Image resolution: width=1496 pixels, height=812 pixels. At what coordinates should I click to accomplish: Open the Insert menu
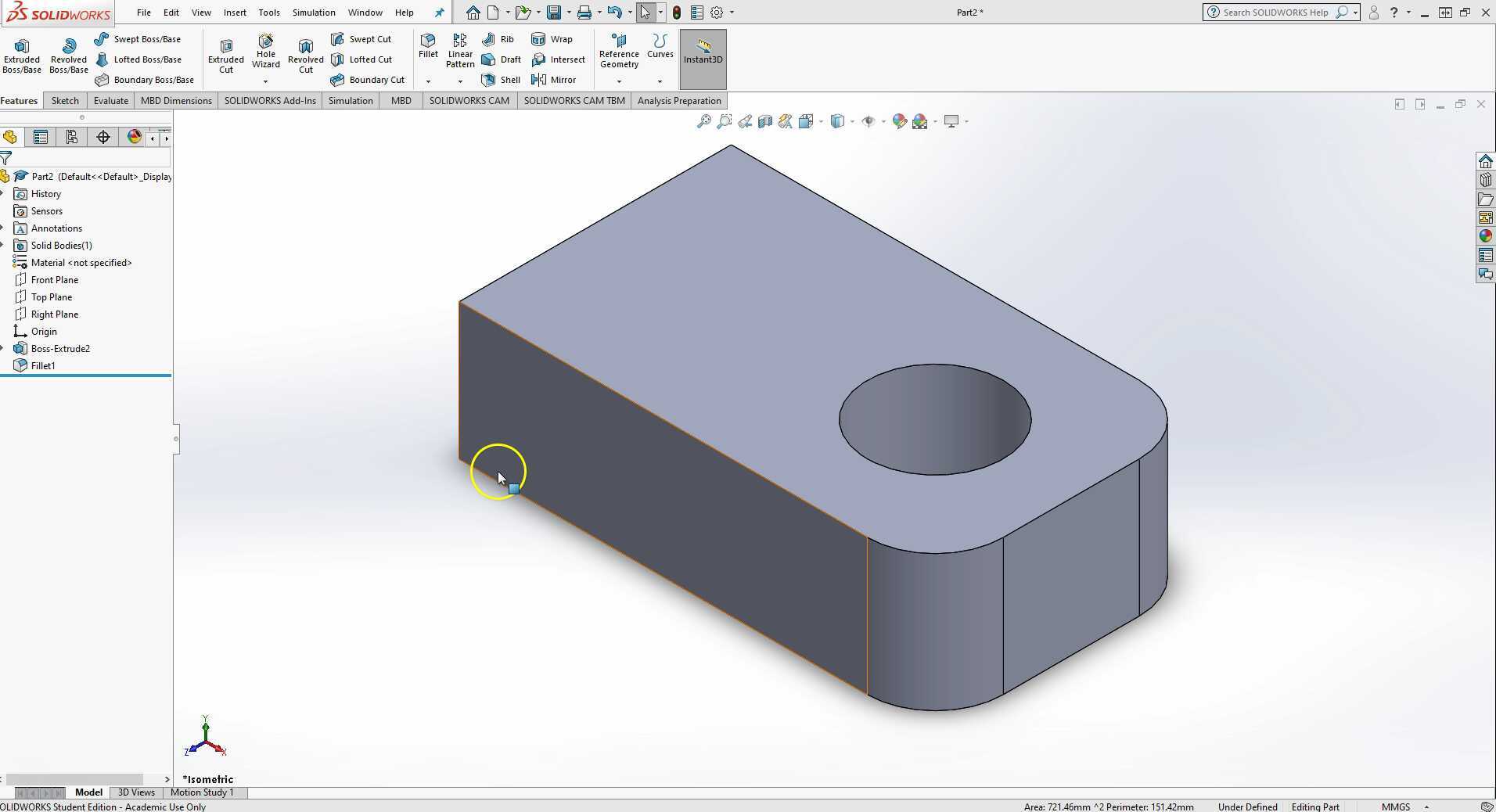point(235,12)
